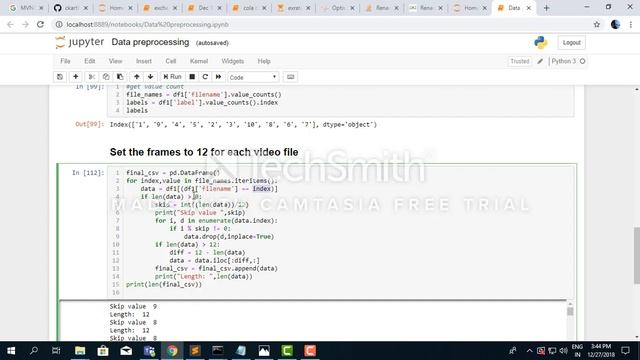Image resolution: width=640 pixels, height=360 pixels.
Task: Restart the kernel icon
Action: pyautogui.click(x=205, y=77)
